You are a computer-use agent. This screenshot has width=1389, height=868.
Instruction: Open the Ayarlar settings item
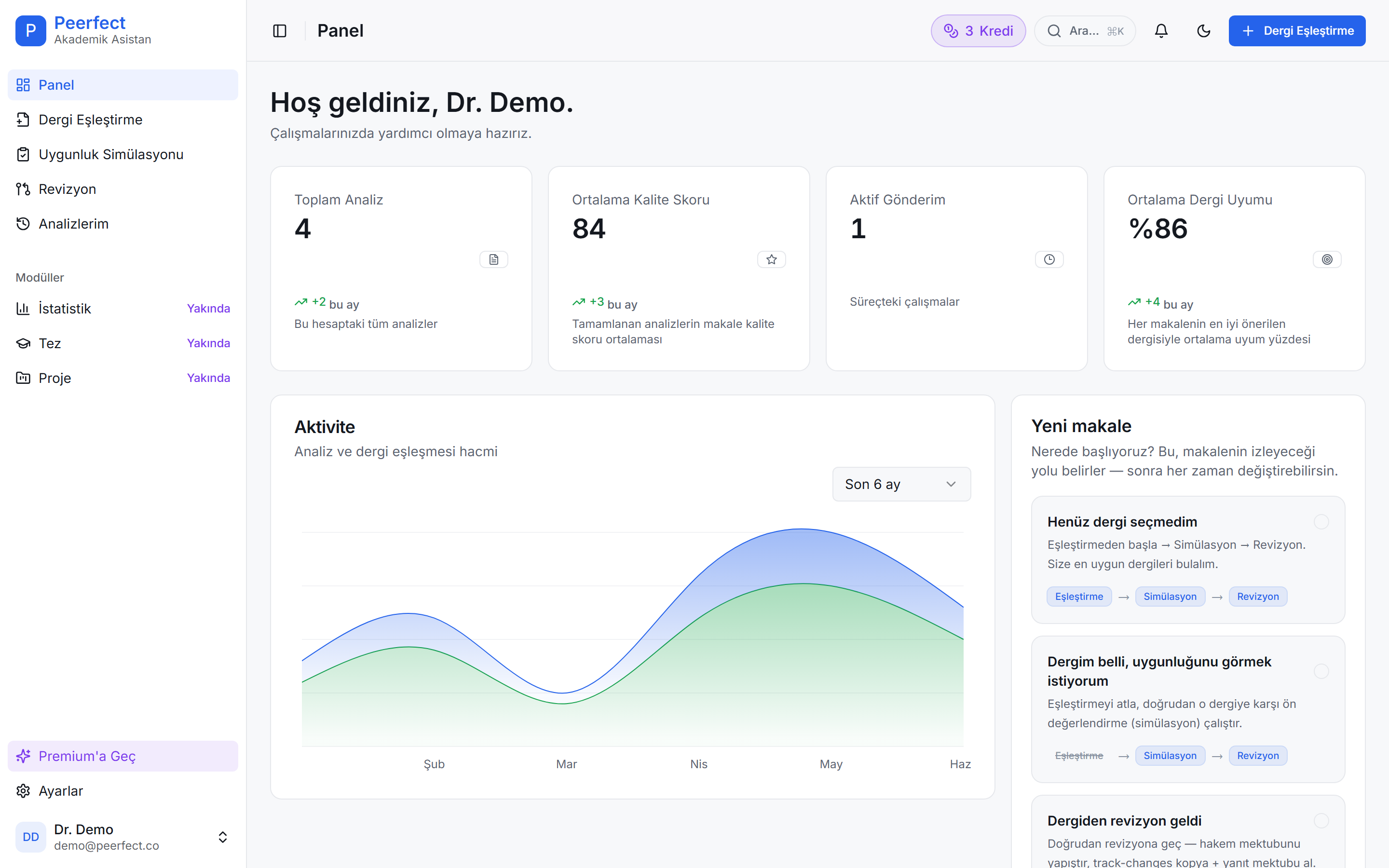[123, 790]
